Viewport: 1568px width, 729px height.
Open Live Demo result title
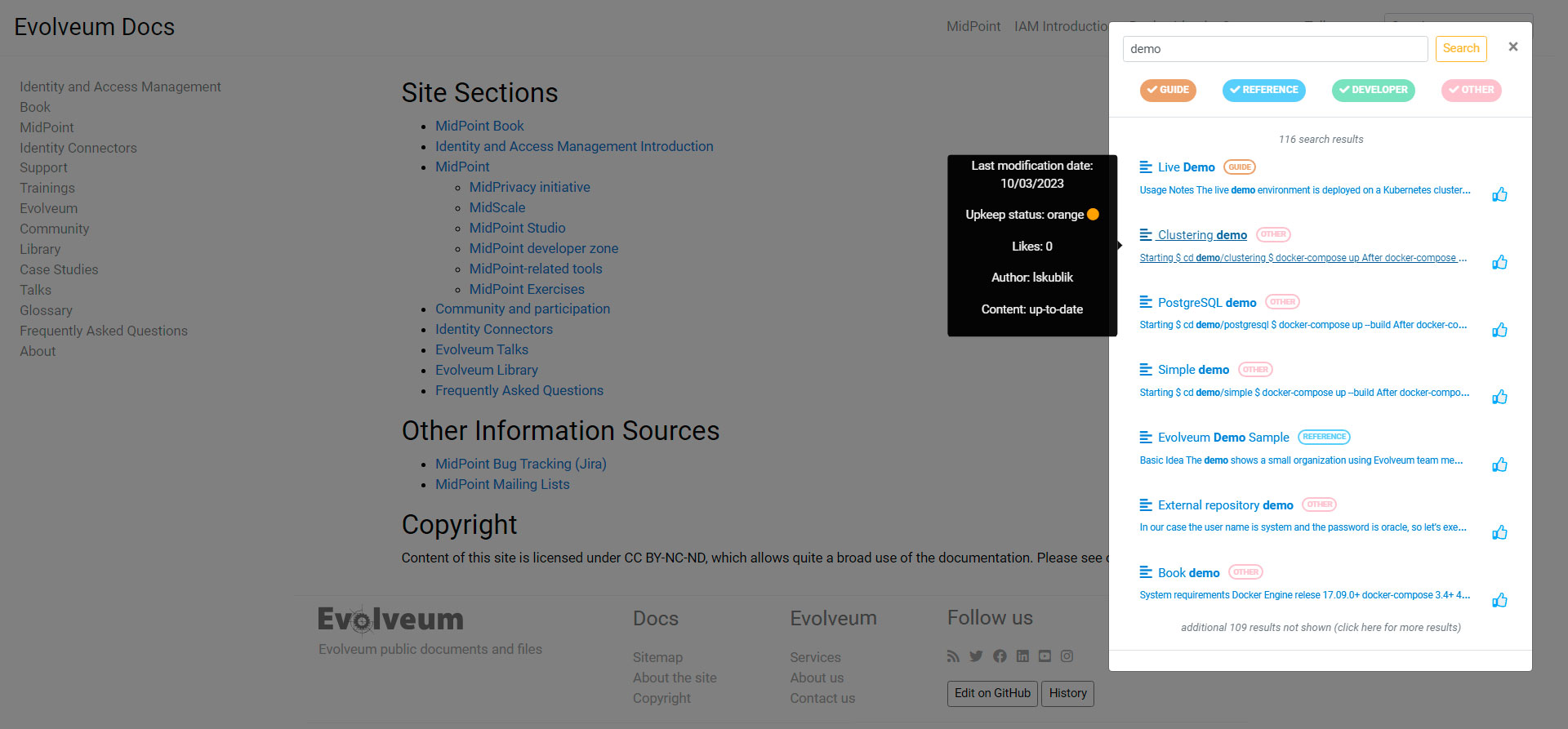click(1186, 167)
